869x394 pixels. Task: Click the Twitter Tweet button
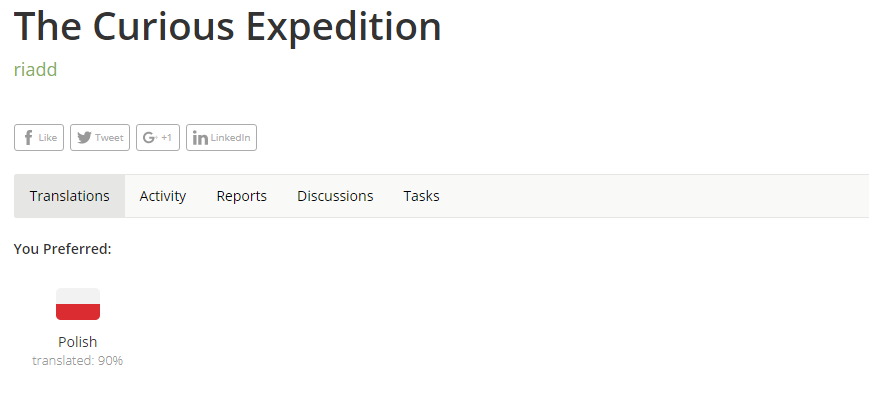click(100, 137)
